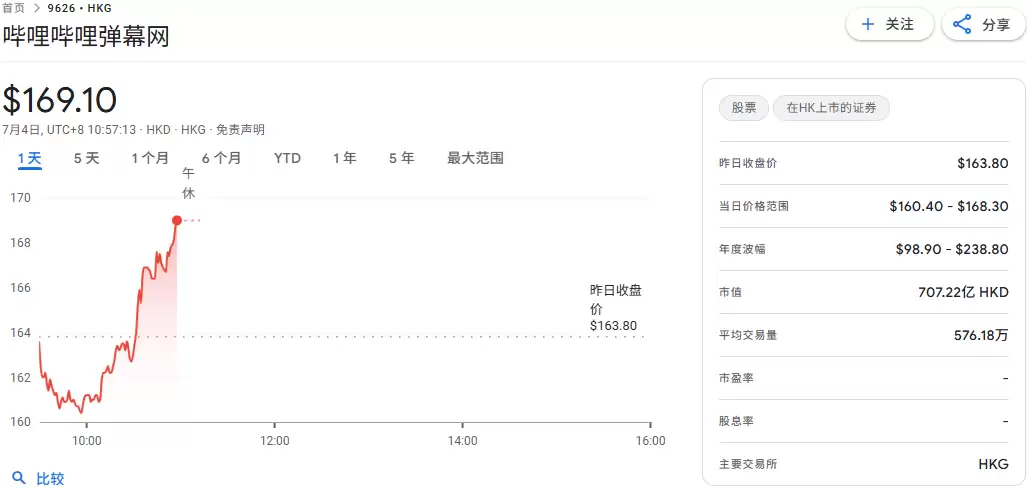
Task: Click the 比较 compare link
Action: tap(50, 478)
